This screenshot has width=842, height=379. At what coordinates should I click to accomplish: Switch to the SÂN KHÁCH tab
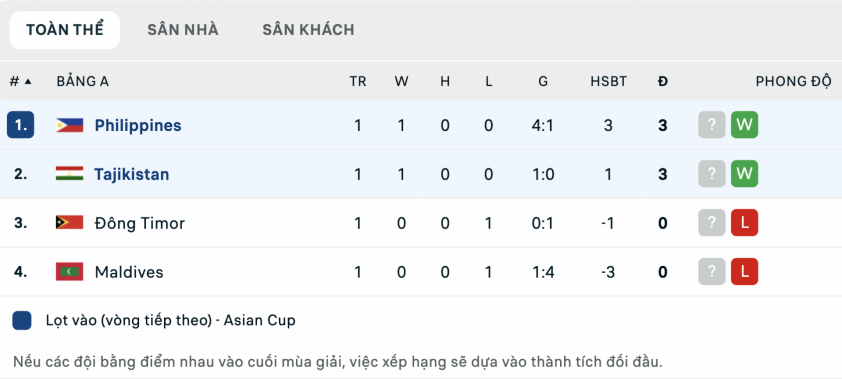308,30
